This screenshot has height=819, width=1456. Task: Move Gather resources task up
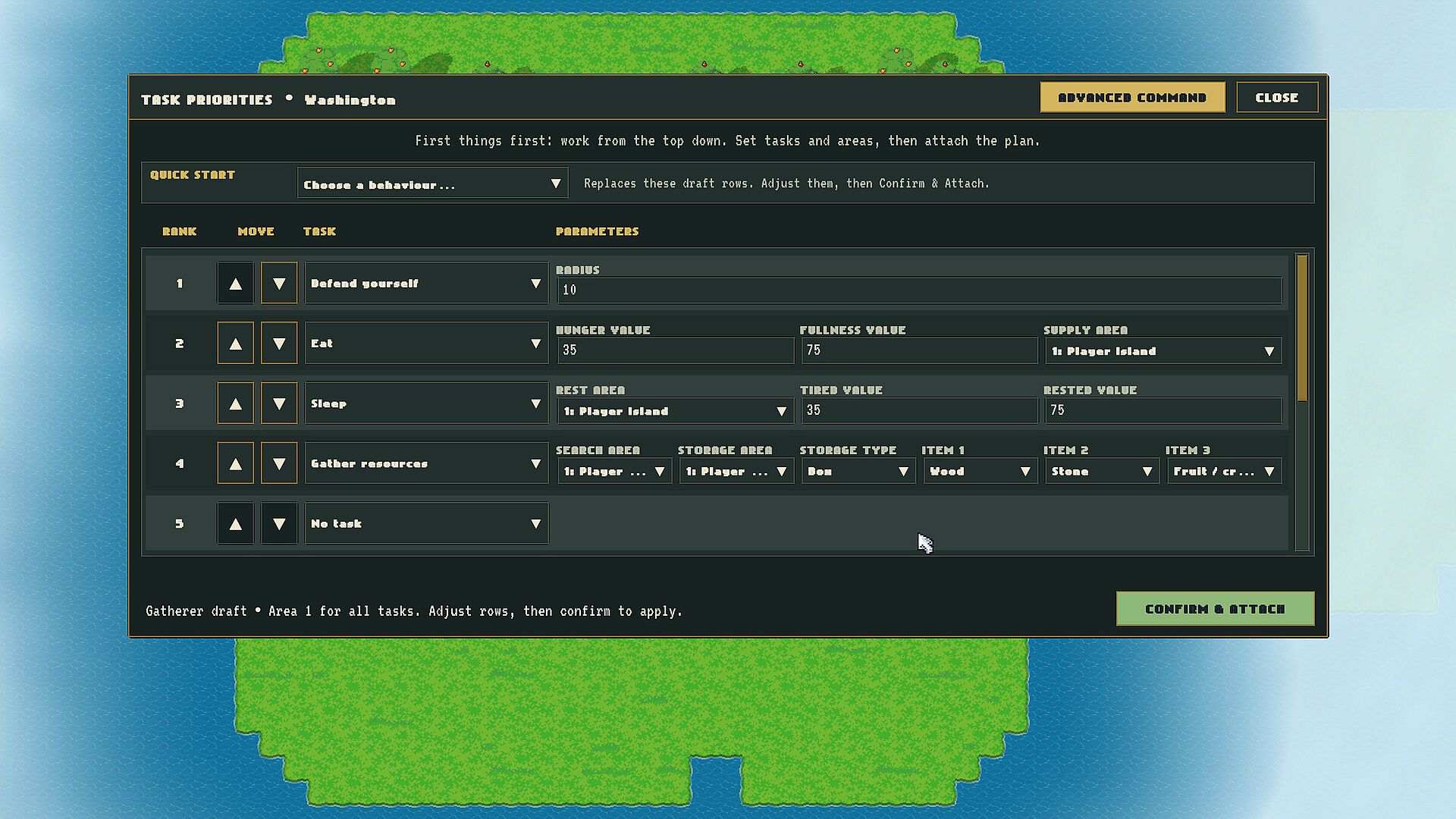pyautogui.click(x=235, y=463)
